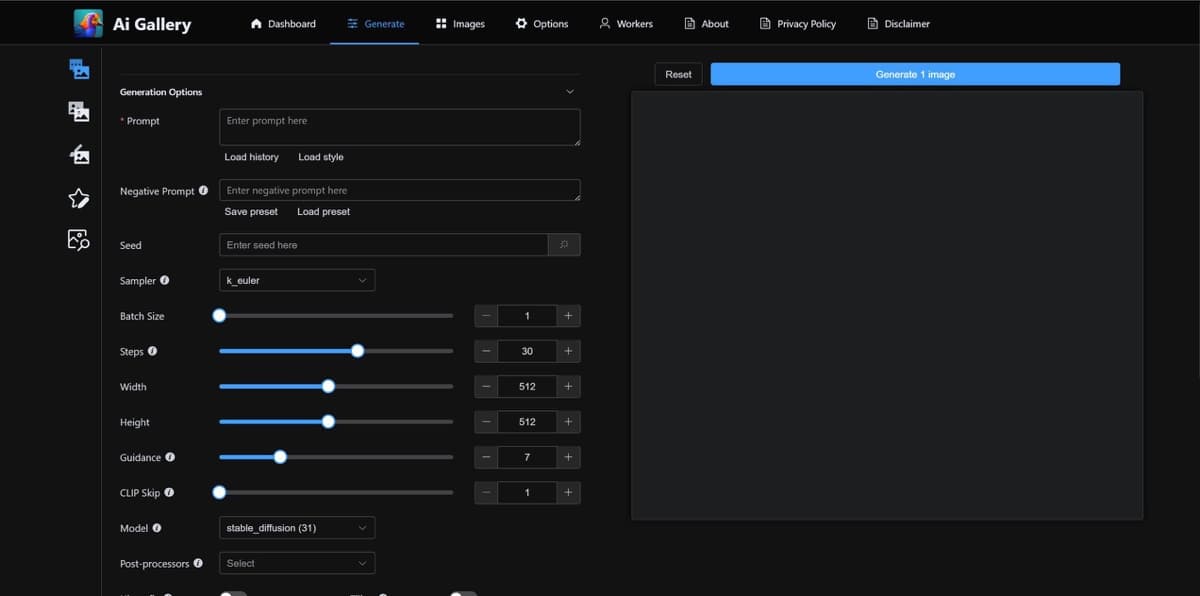
Task: Select the blue text-to-image sidebar icon
Action: (x=79, y=69)
